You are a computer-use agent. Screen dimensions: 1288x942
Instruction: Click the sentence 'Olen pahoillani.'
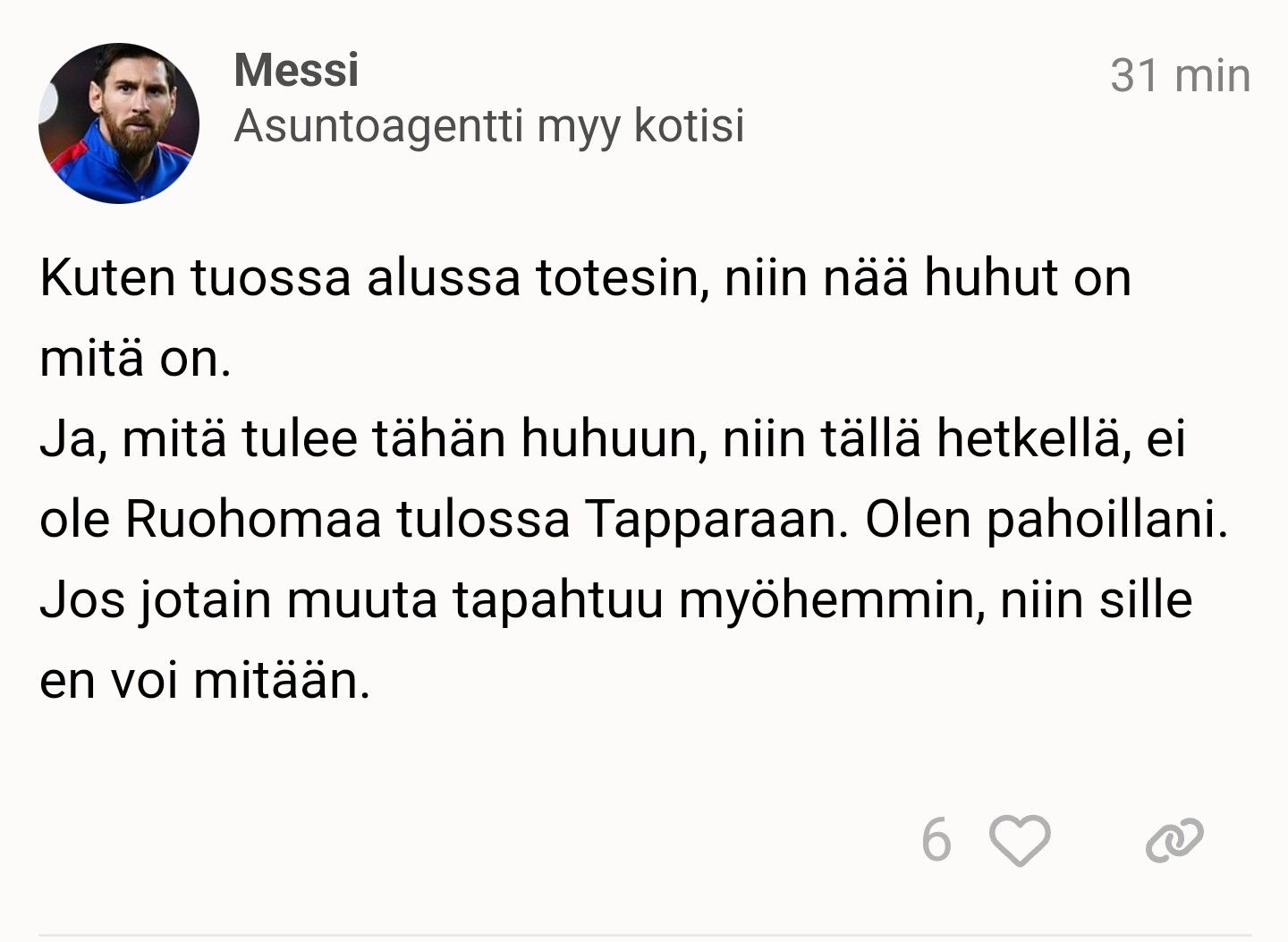click(1046, 519)
